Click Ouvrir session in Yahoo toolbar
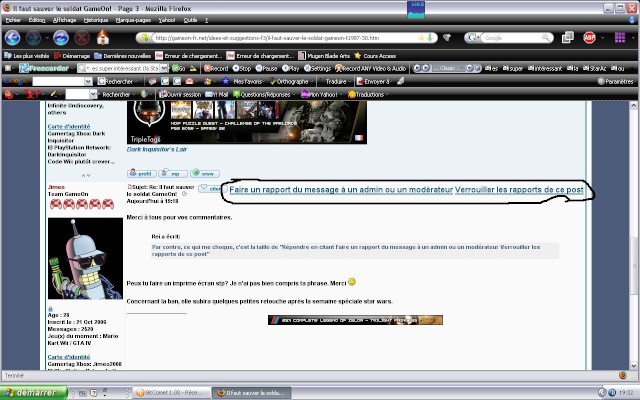Viewport: 640px width, 400px height. coord(180,95)
